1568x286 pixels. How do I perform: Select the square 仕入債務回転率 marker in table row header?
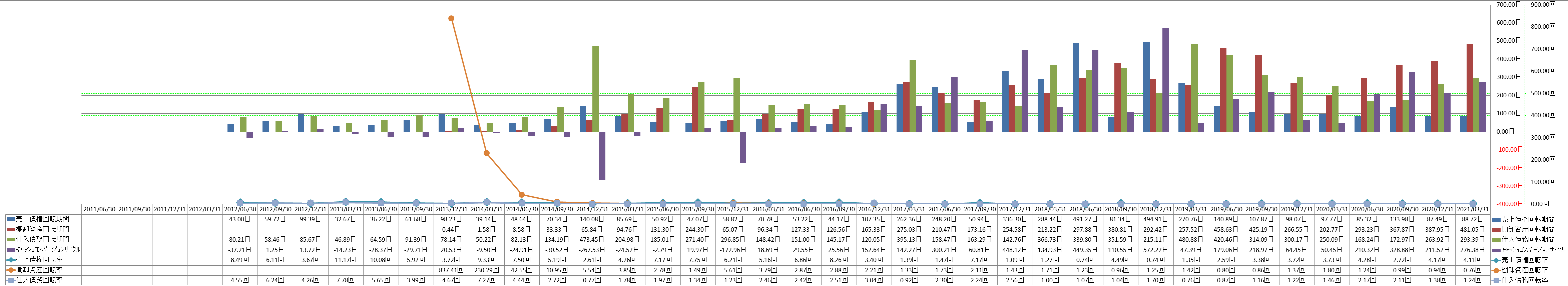[11, 281]
